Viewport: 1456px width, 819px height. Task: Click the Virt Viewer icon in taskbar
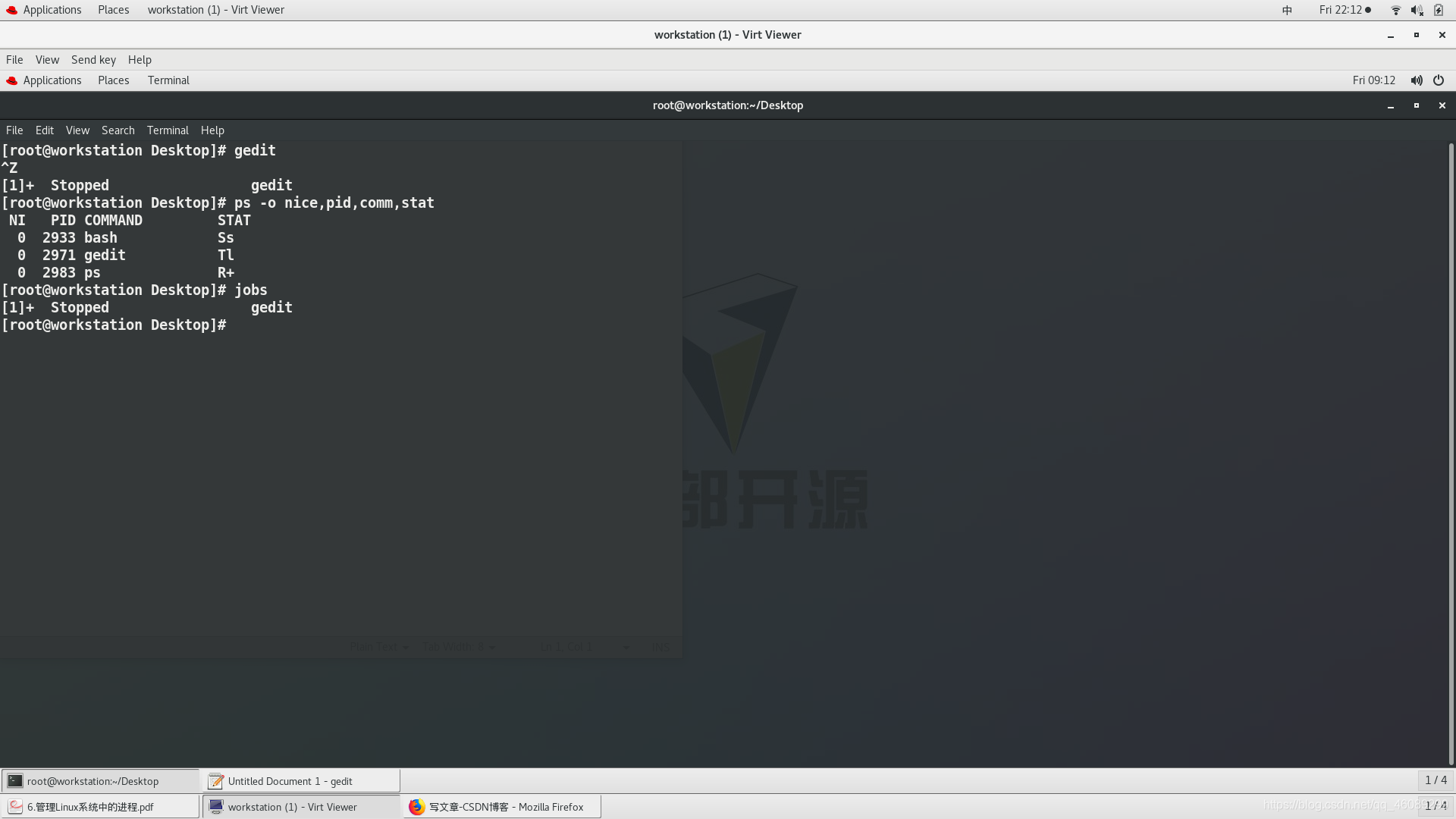pos(216,806)
